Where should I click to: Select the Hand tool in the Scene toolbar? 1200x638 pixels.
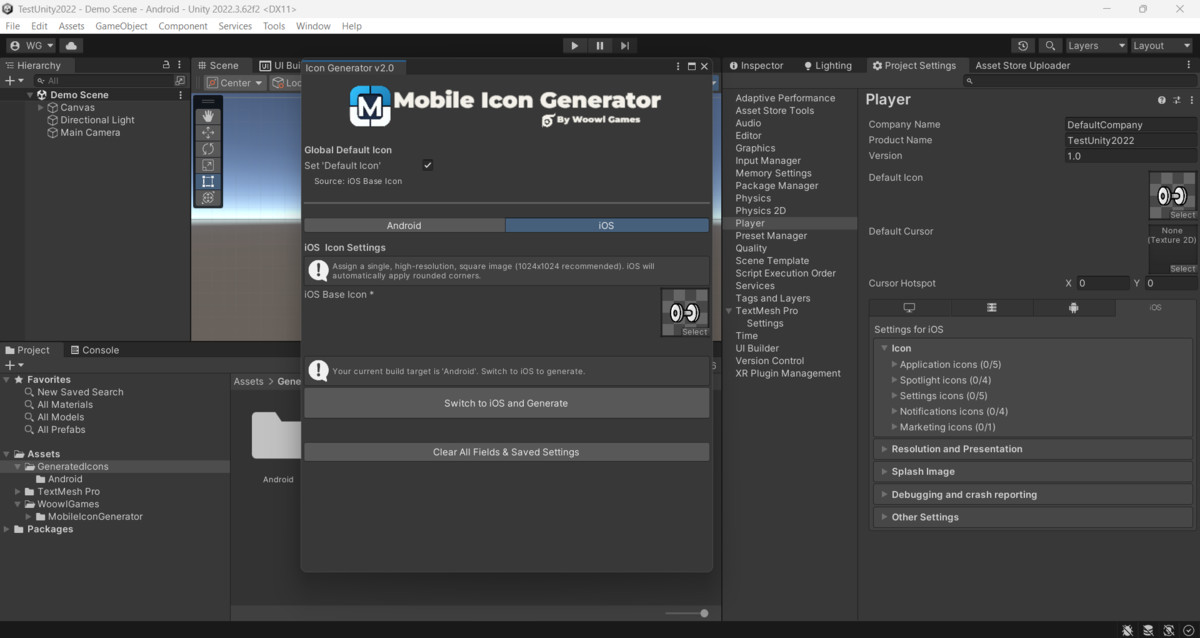pyautogui.click(x=208, y=116)
